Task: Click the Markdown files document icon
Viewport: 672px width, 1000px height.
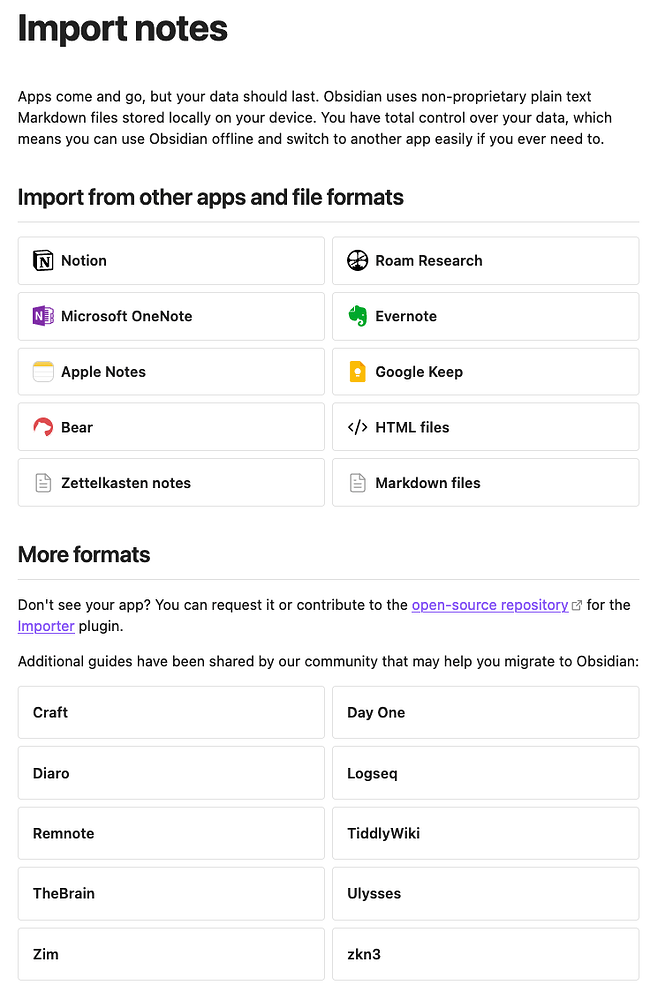Action: click(357, 482)
